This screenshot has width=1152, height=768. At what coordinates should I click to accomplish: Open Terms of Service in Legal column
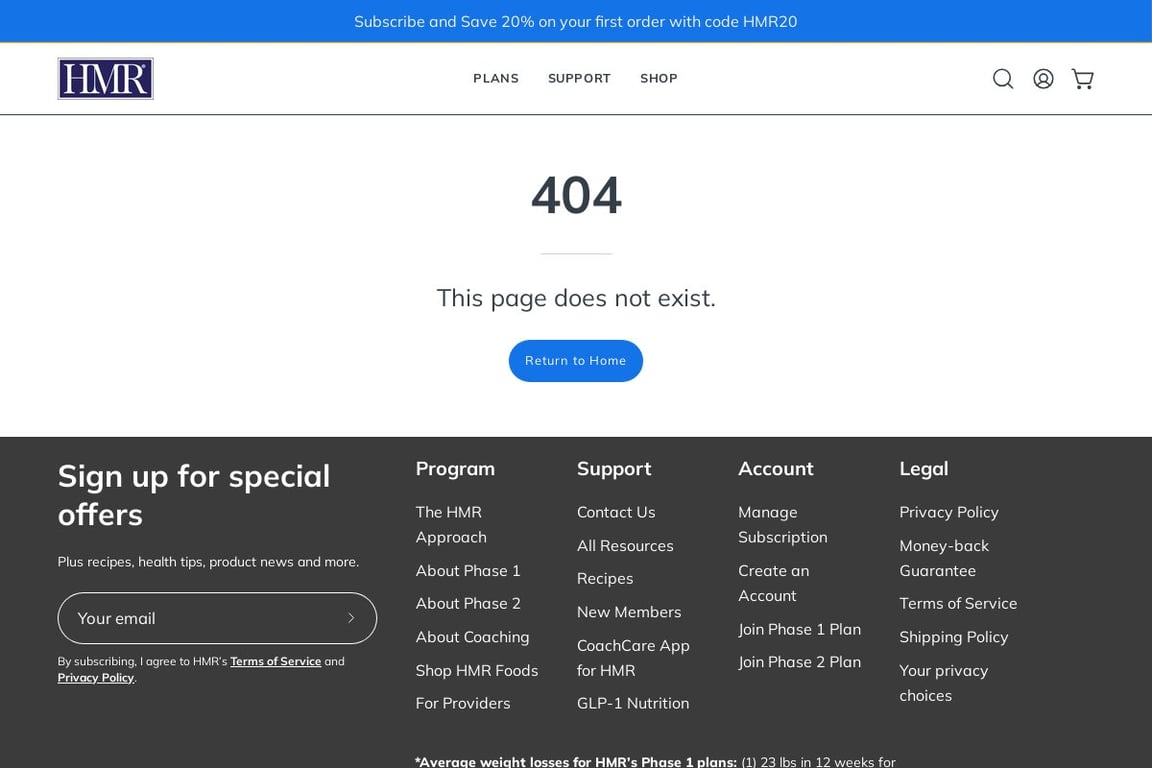[x=958, y=603]
